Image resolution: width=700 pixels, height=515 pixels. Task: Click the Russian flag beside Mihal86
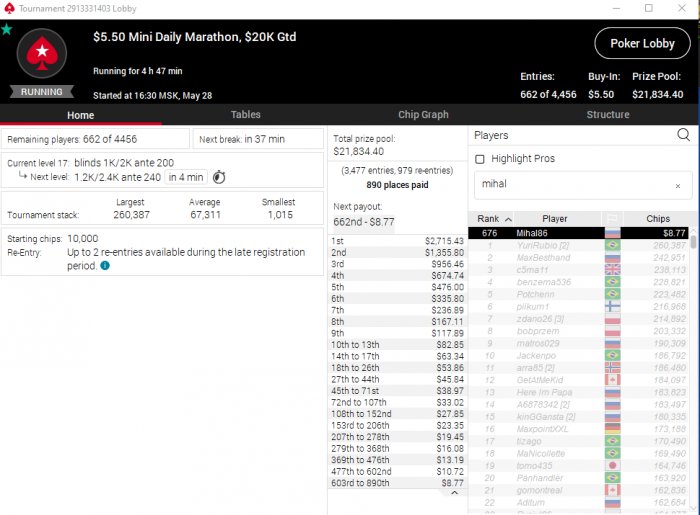[x=612, y=233]
